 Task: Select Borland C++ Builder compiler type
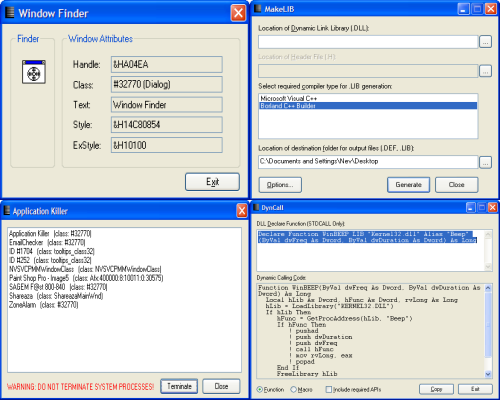[368, 106]
